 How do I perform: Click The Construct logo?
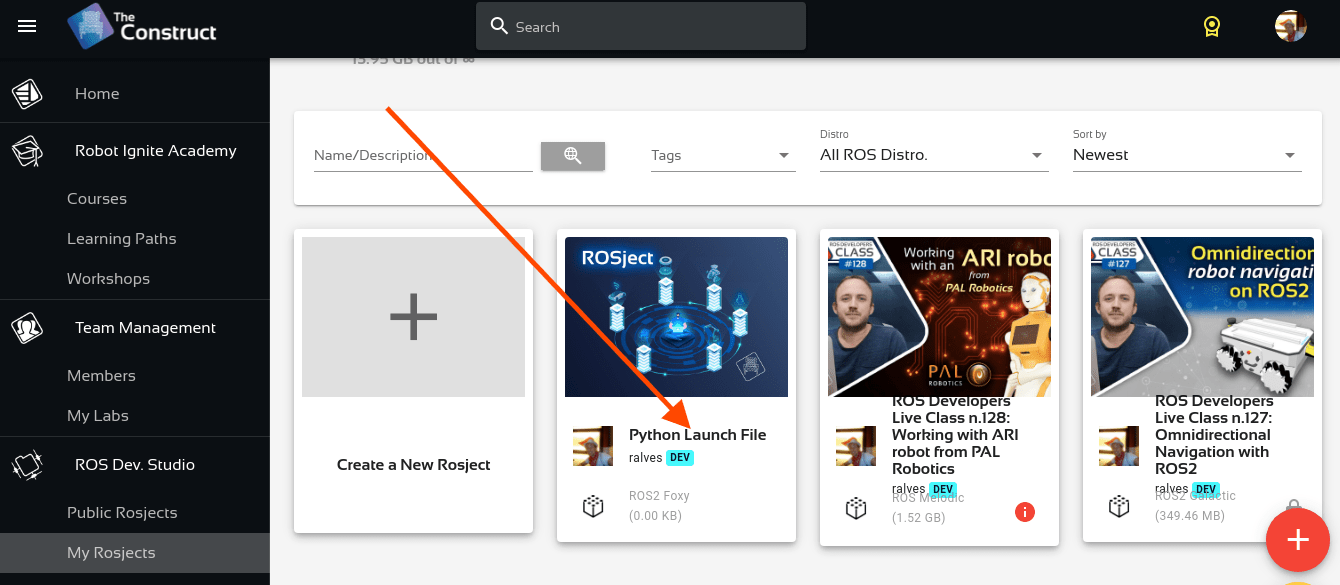[x=142, y=26]
